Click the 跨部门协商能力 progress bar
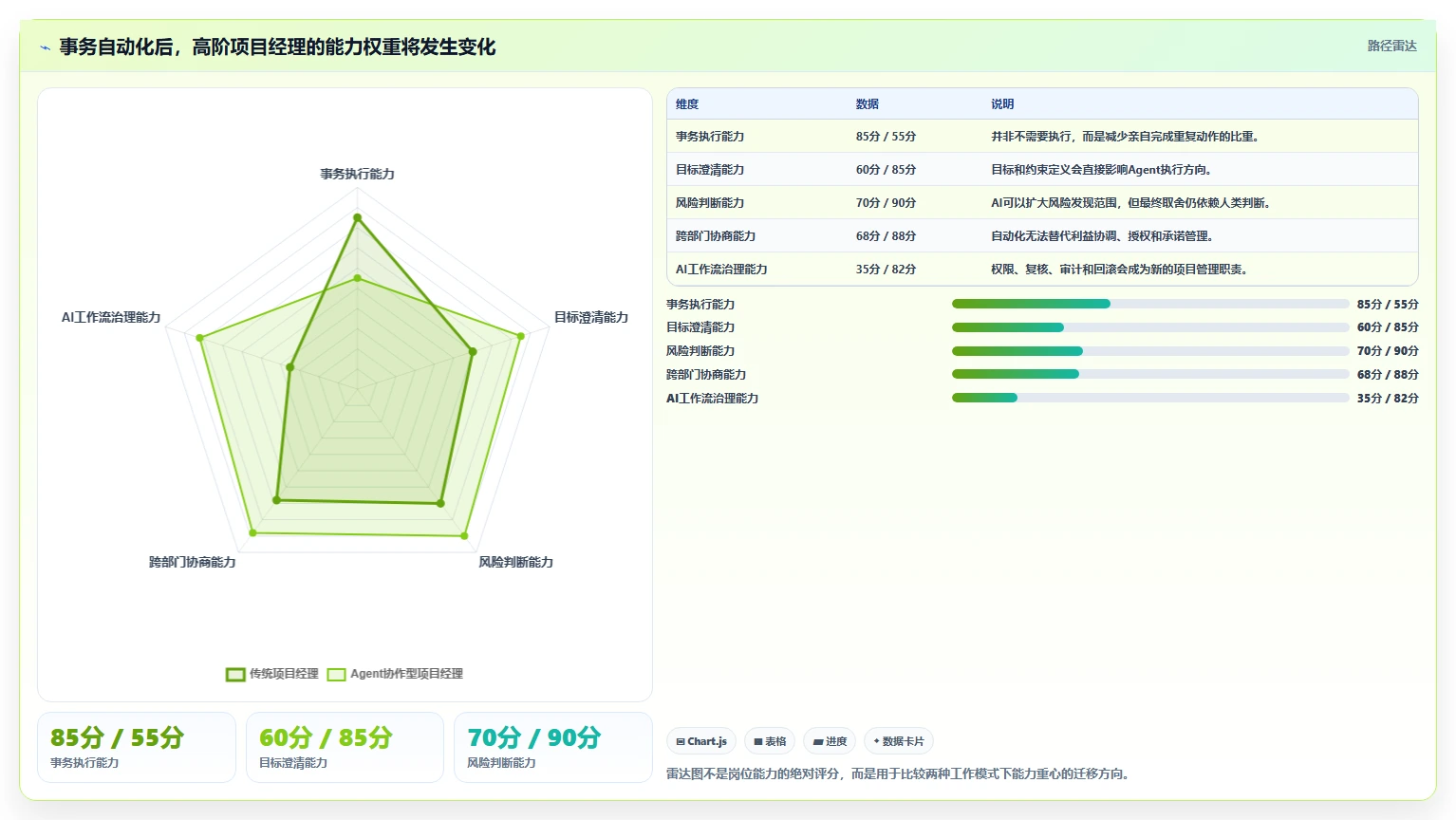This screenshot has width=1456, height=820. 1150,374
